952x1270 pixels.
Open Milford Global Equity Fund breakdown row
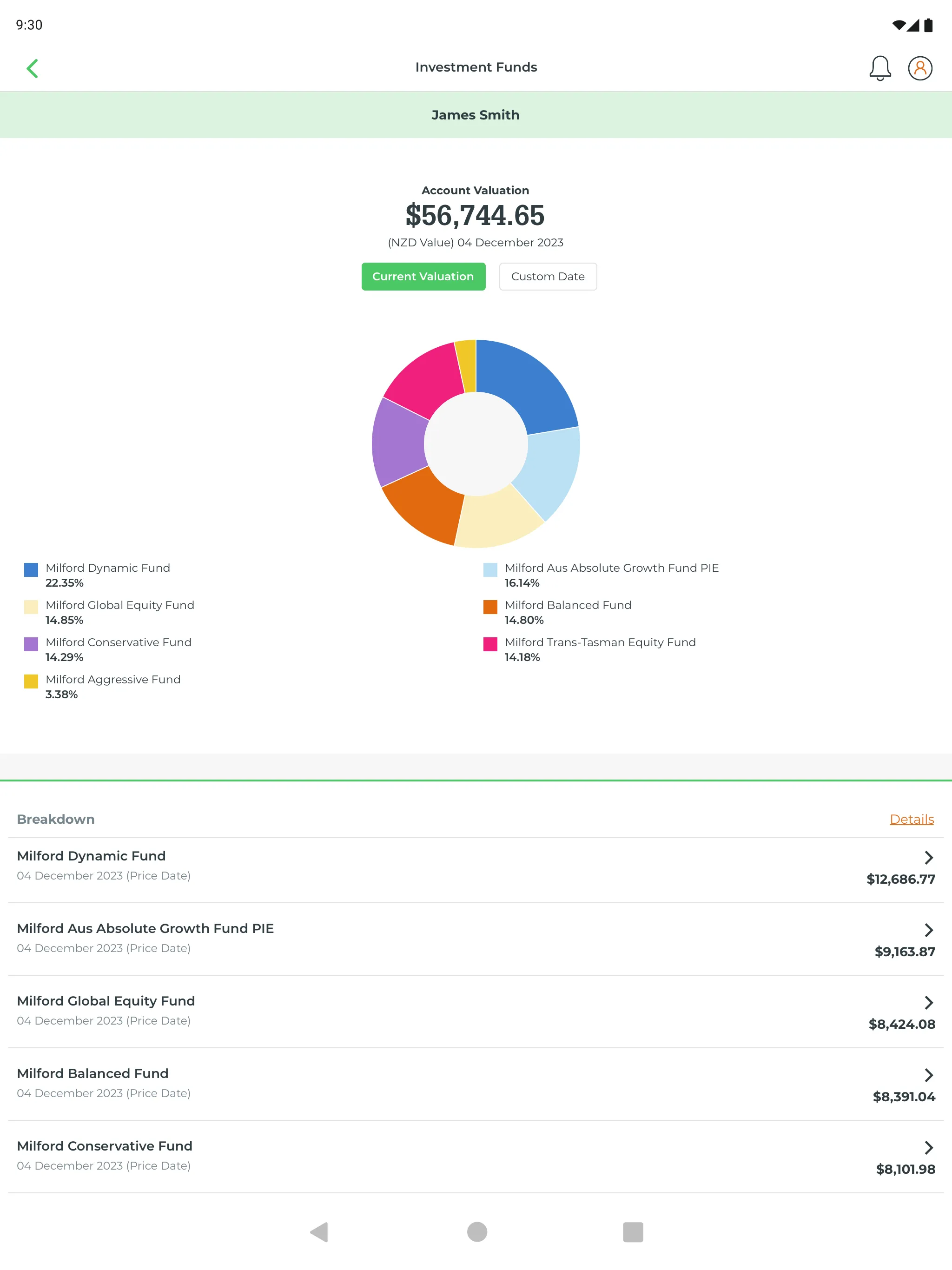pos(476,1012)
